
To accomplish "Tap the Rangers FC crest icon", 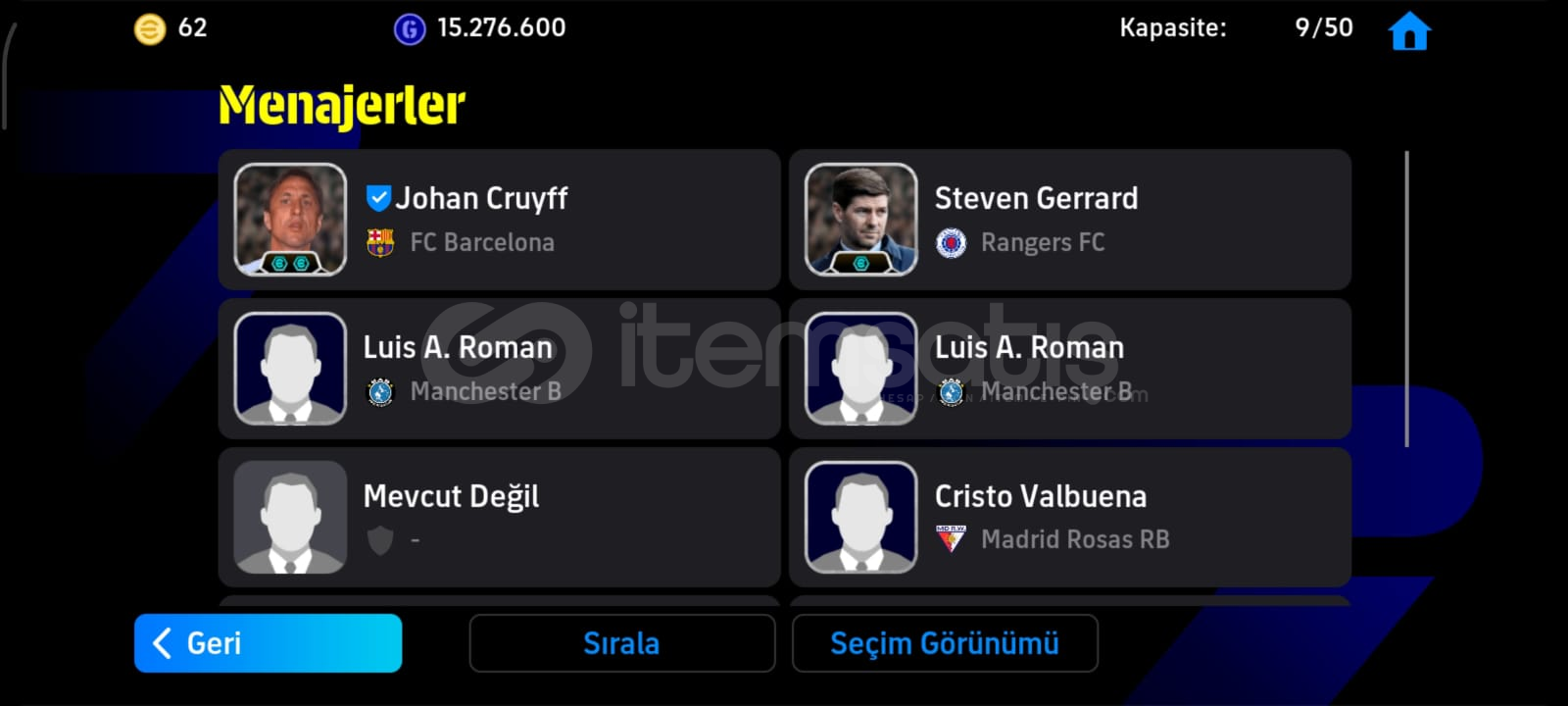I will tap(951, 242).
